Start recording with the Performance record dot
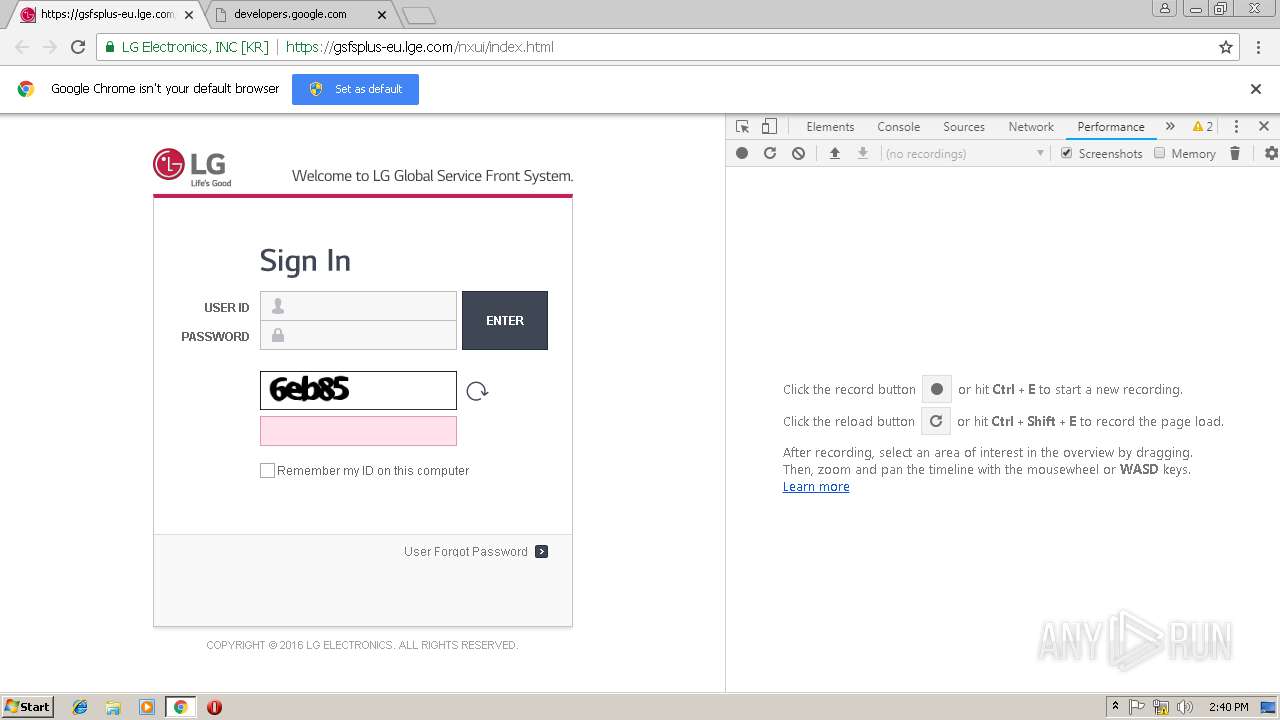Viewport: 1280px width, 720px height. pos(742,153)
